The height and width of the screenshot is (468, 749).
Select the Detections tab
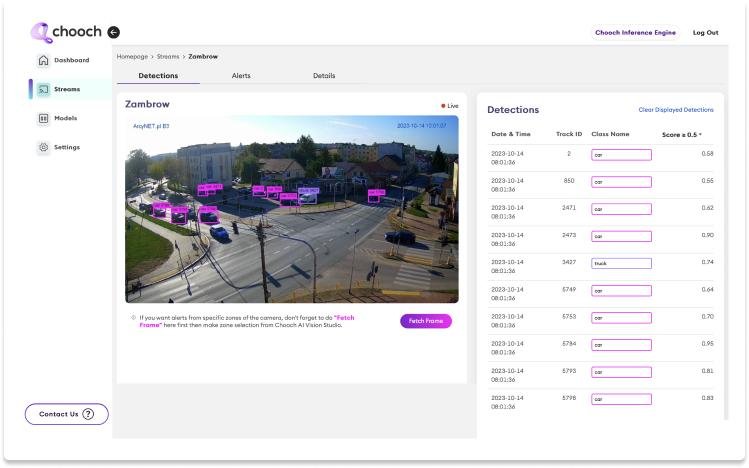(x=158, y=76)
